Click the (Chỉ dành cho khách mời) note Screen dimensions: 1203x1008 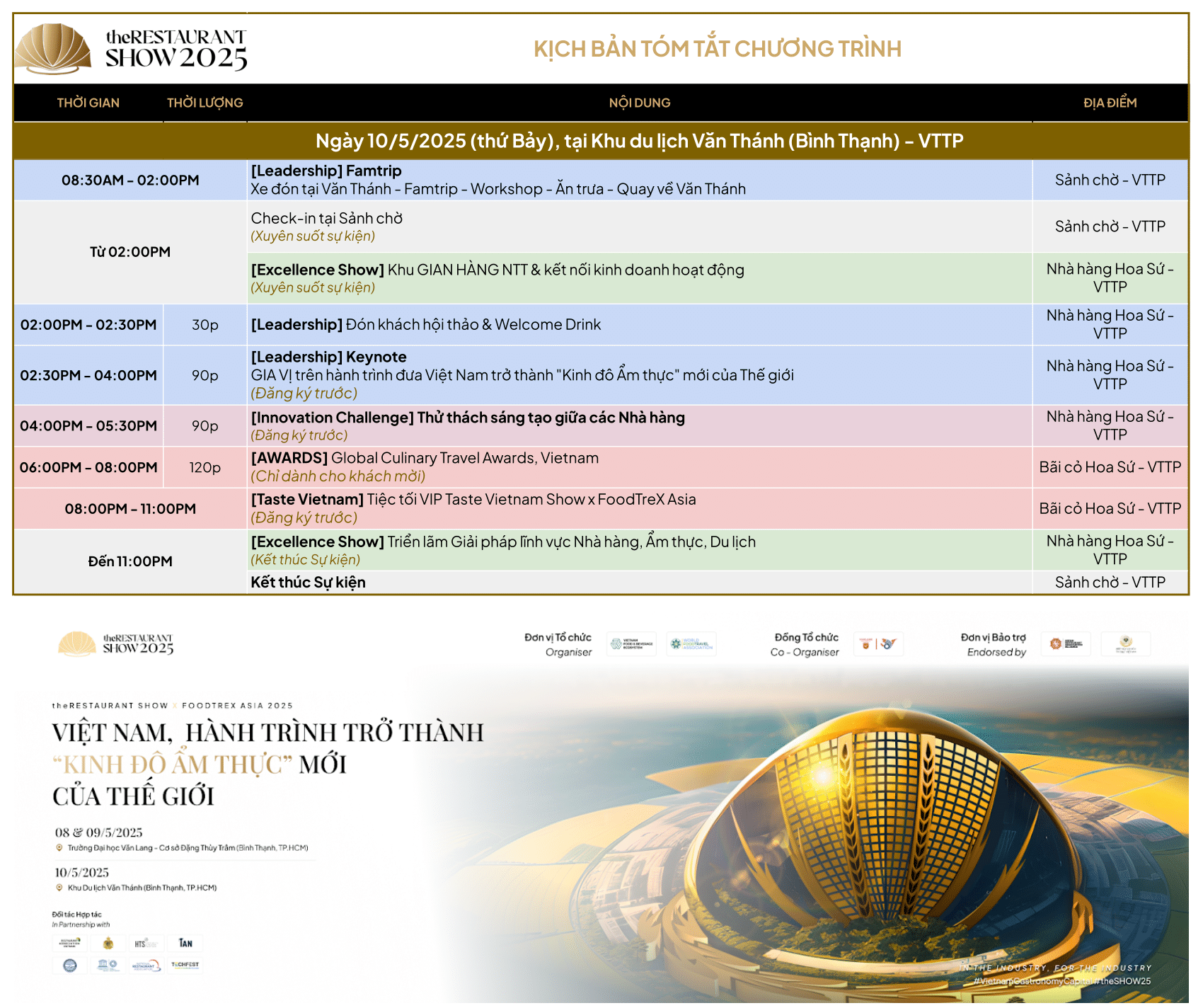[x=338, y=476]
